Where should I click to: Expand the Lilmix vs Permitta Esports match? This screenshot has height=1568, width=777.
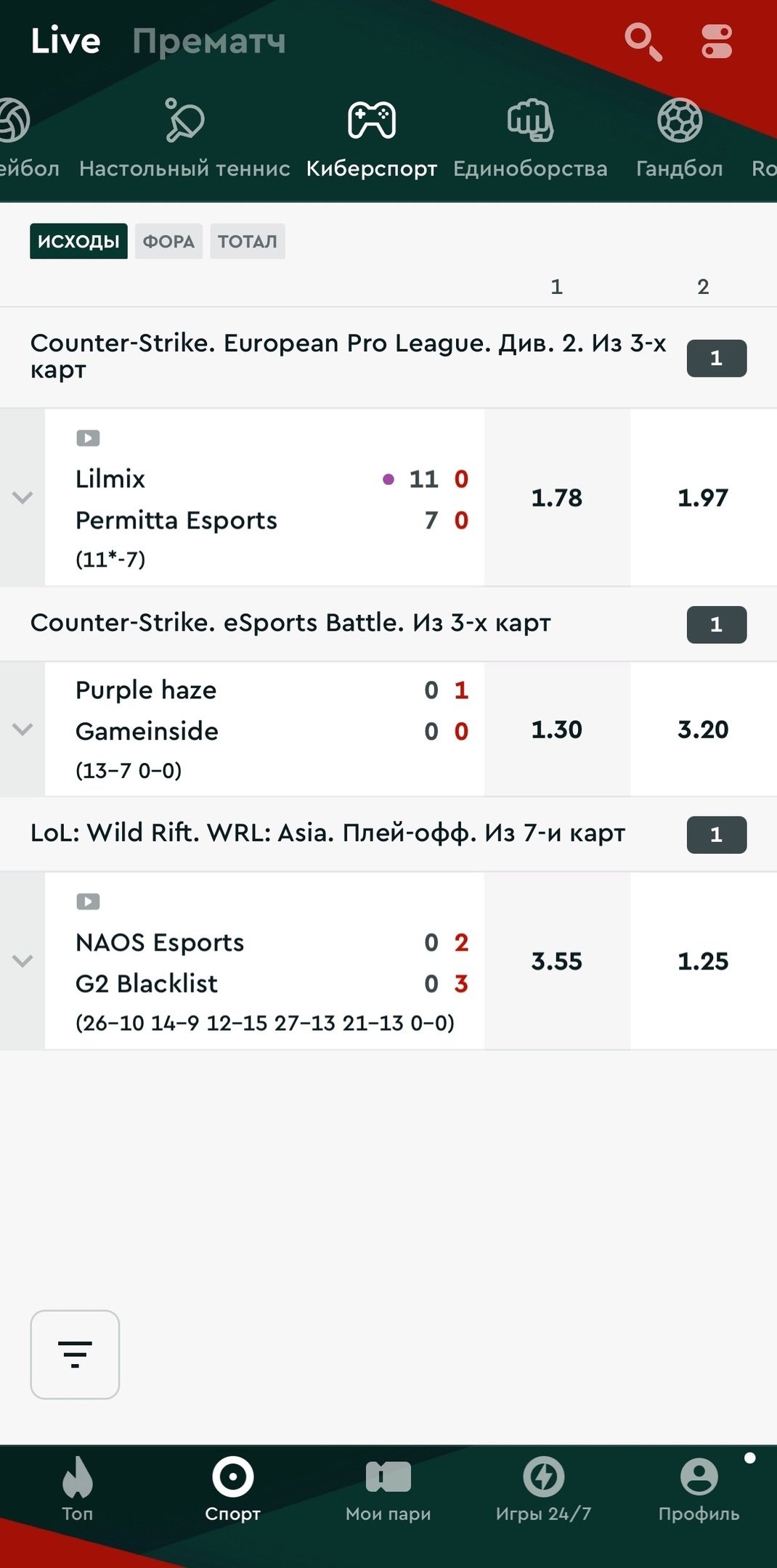(23, 498)
